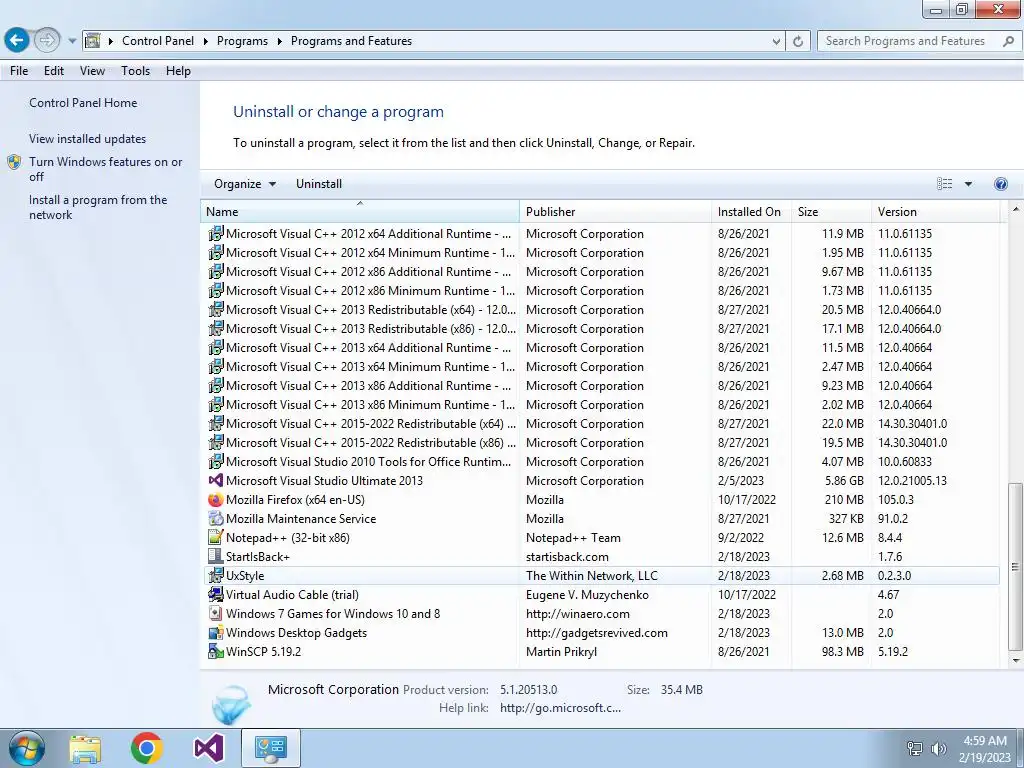Sort list by the Version column header
This screenshot has height=768, width=1024.
(x=935, y=212)
